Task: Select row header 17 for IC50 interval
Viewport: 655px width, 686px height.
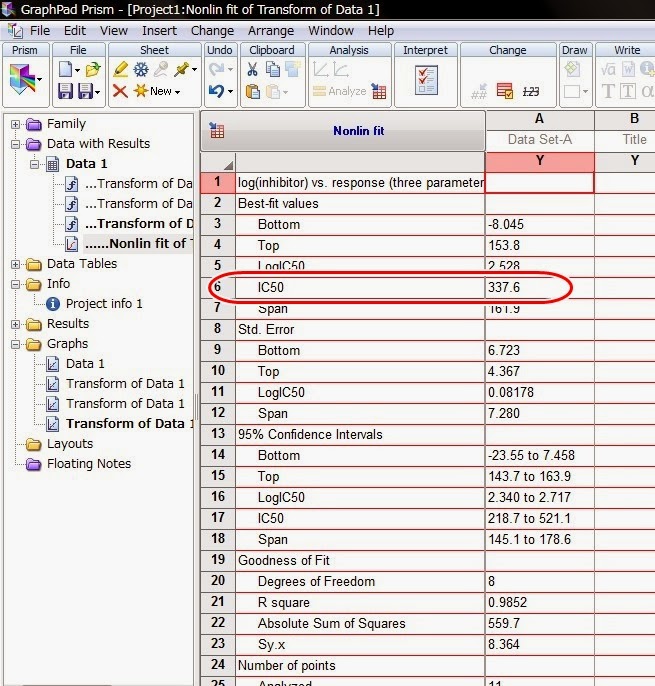Action: click(218, 518)
